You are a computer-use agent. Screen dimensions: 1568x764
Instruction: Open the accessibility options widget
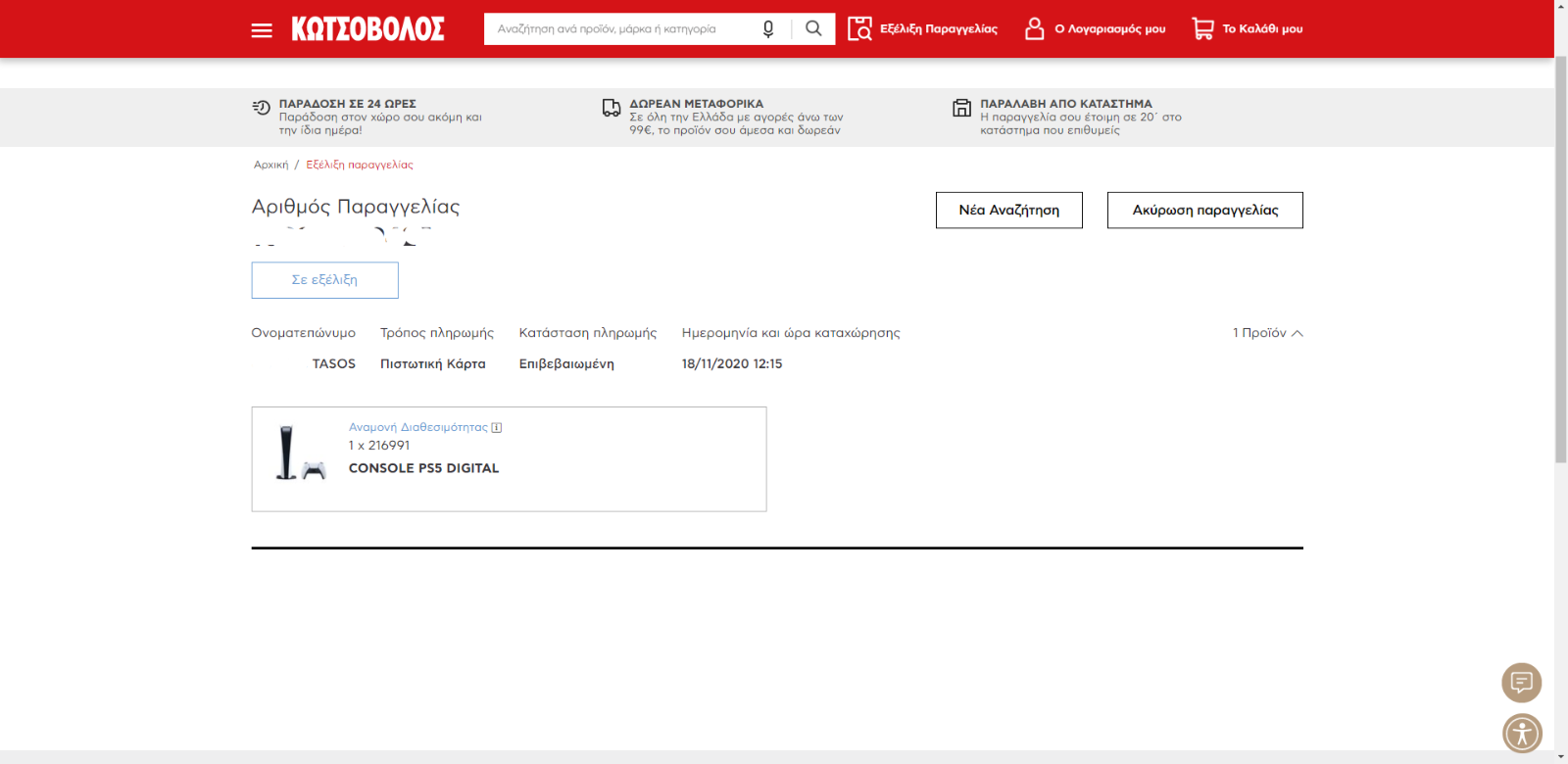[x=1522, y=734]
